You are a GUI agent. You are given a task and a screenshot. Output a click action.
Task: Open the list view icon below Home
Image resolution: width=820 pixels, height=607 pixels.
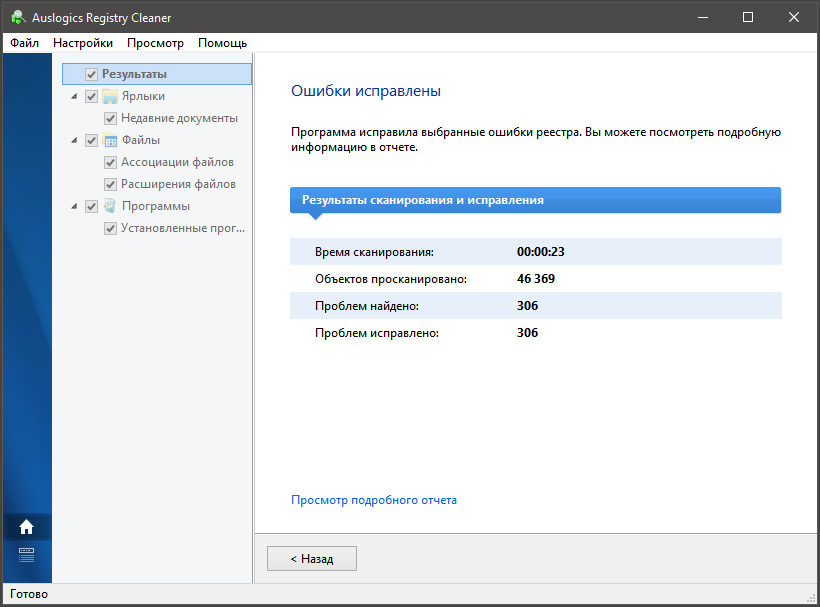pyautogui.click(x=26, y=555)
